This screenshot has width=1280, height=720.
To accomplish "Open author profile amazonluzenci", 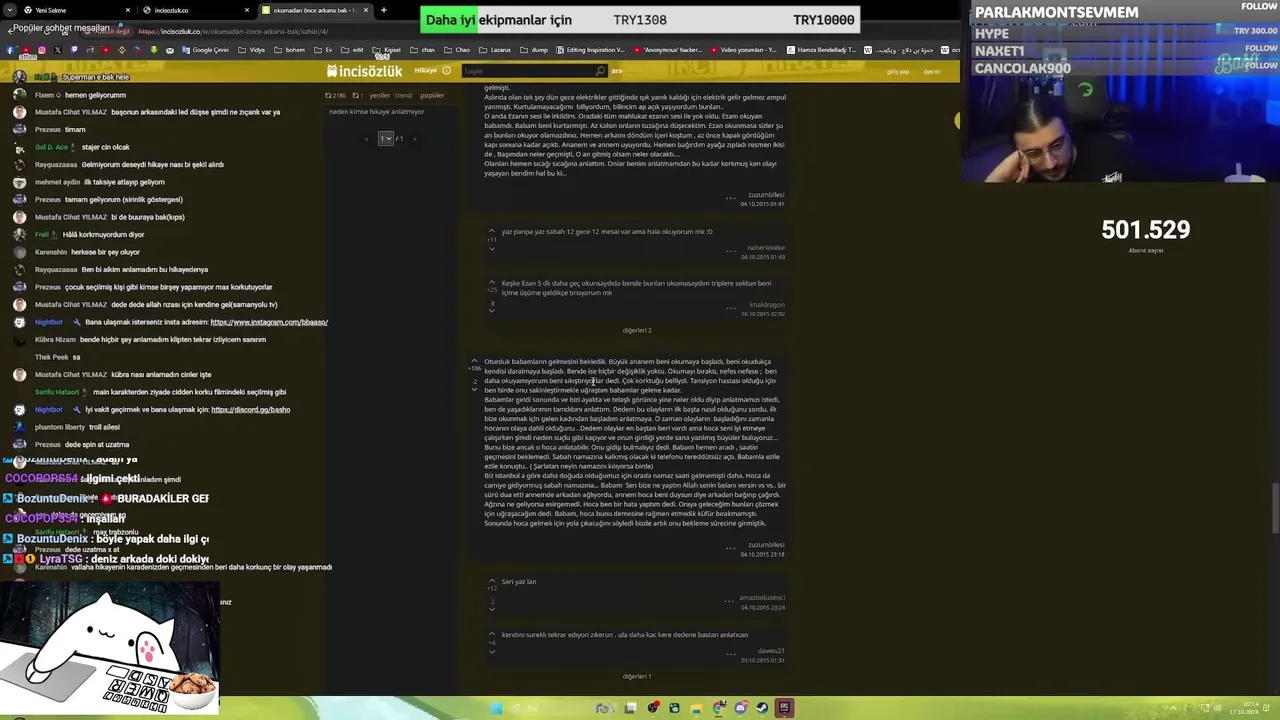I will (x=762, y=598).
